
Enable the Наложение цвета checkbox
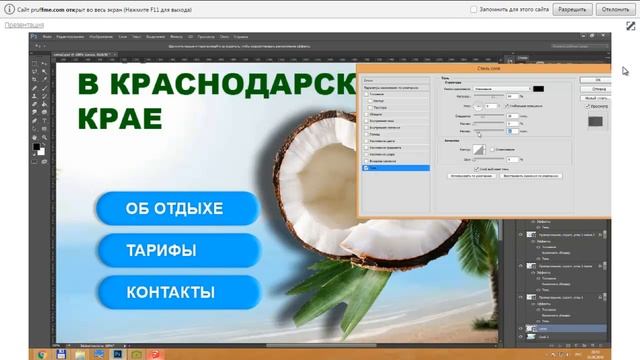coord(366,141)
